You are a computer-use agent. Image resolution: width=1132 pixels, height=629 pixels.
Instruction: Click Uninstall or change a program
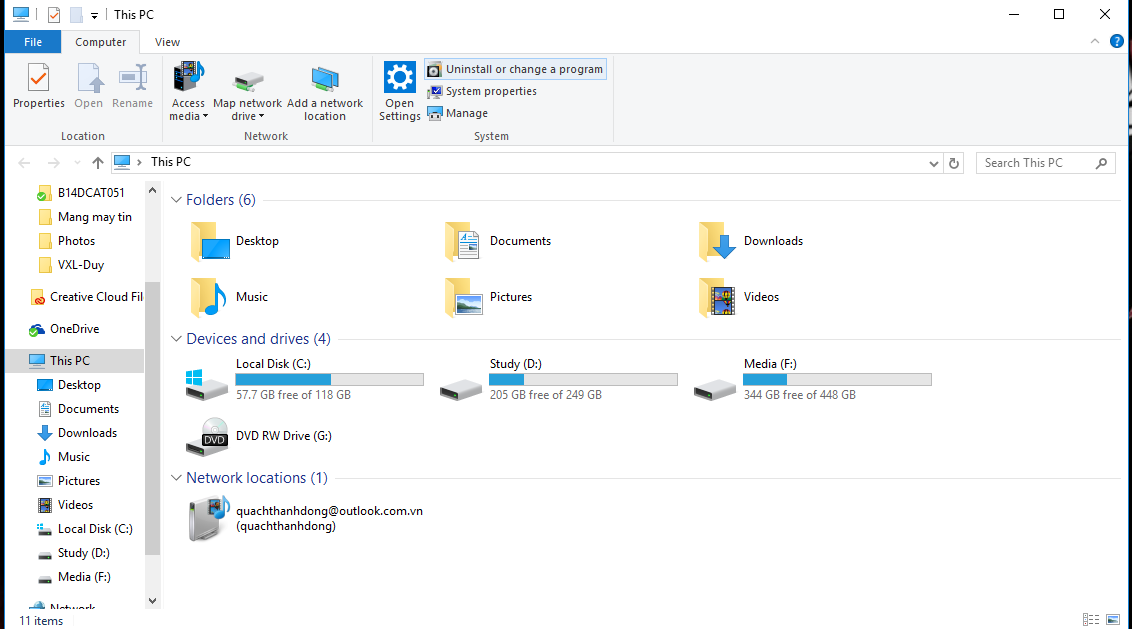tap(515, 69)
